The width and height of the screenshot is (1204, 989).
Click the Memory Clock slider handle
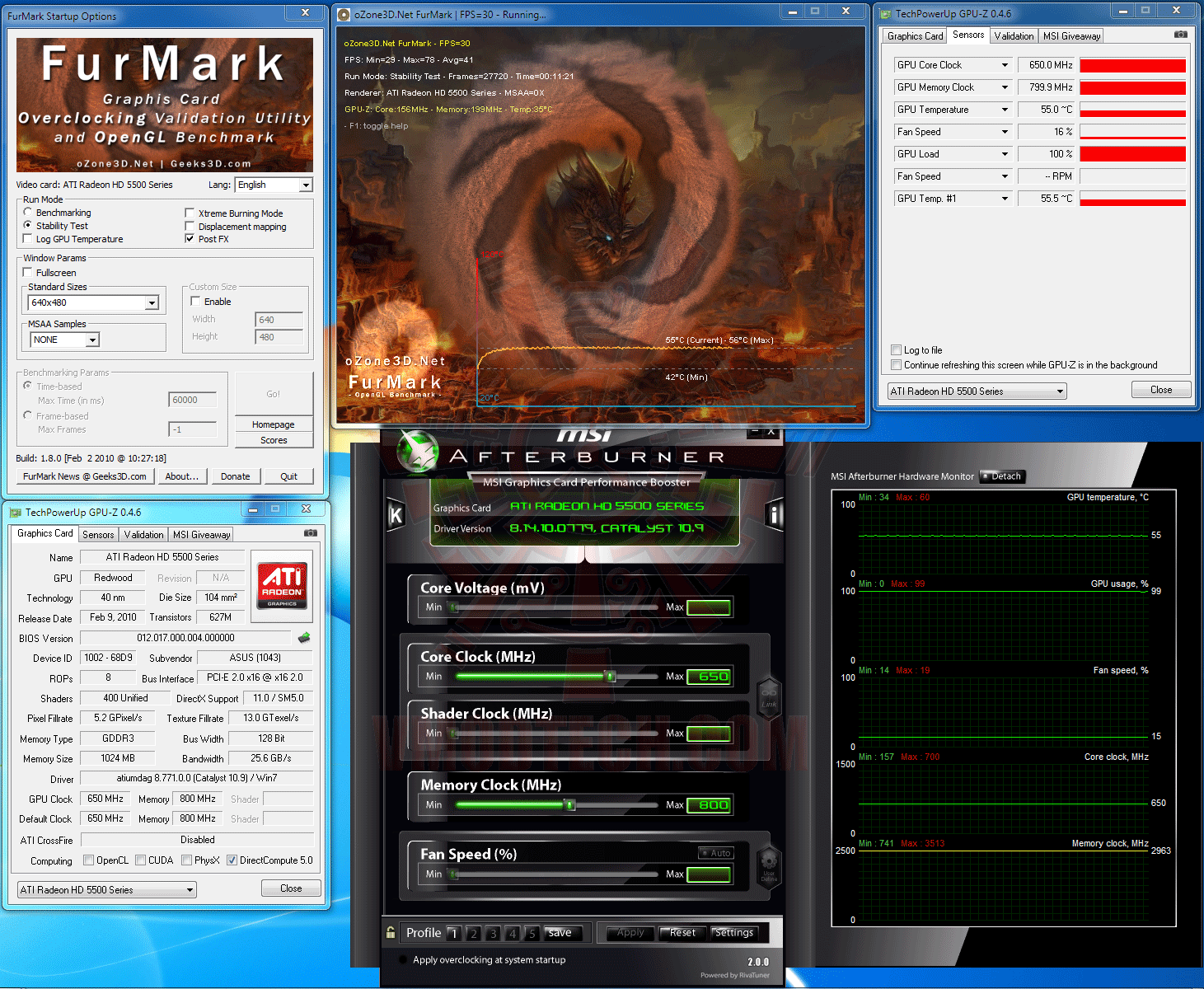pos(569,805)
